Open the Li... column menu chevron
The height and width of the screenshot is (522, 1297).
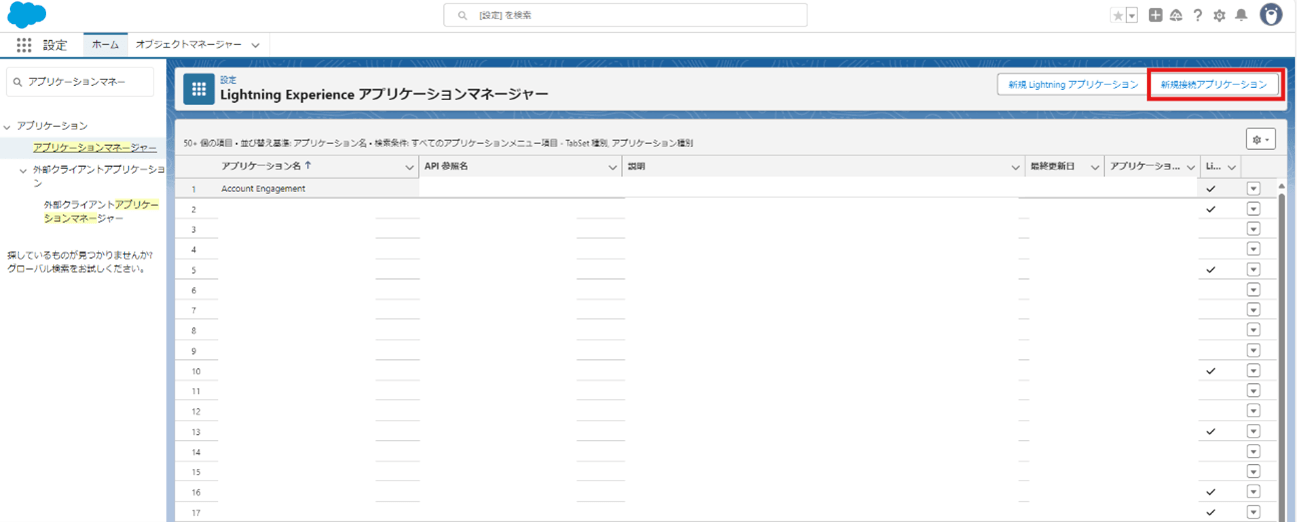pyautogui.click(x=1232, y=167)
